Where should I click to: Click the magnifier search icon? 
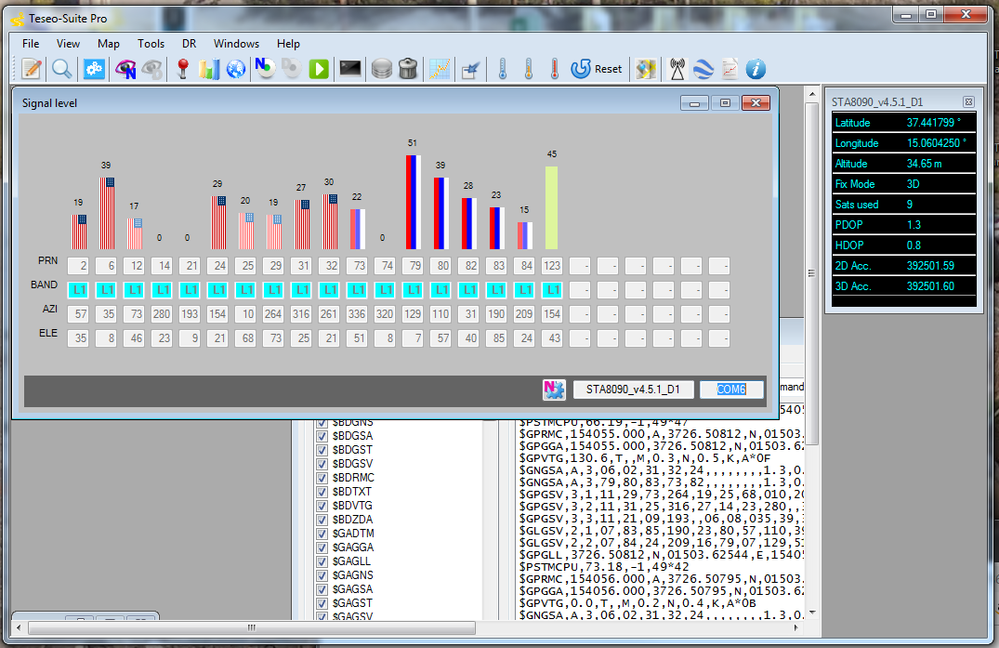click(62, 69)
